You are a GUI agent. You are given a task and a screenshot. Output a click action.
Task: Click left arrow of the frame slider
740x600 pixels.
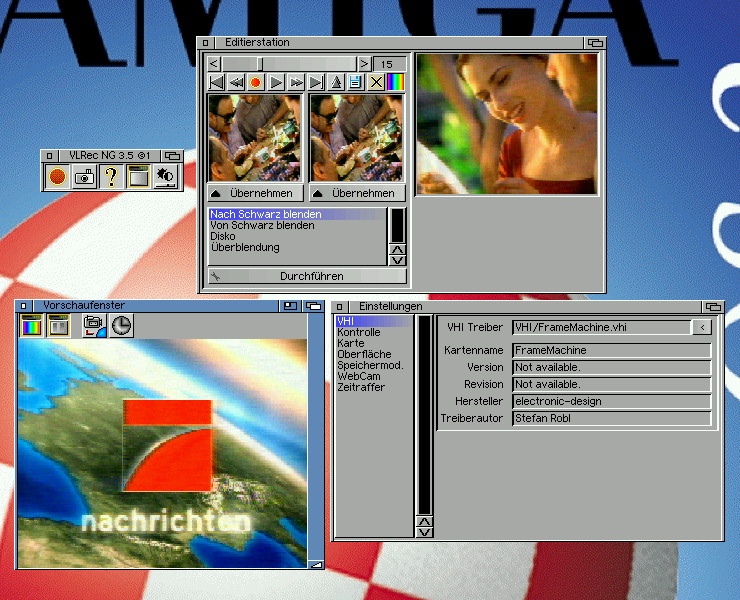[x=214, y=64]
